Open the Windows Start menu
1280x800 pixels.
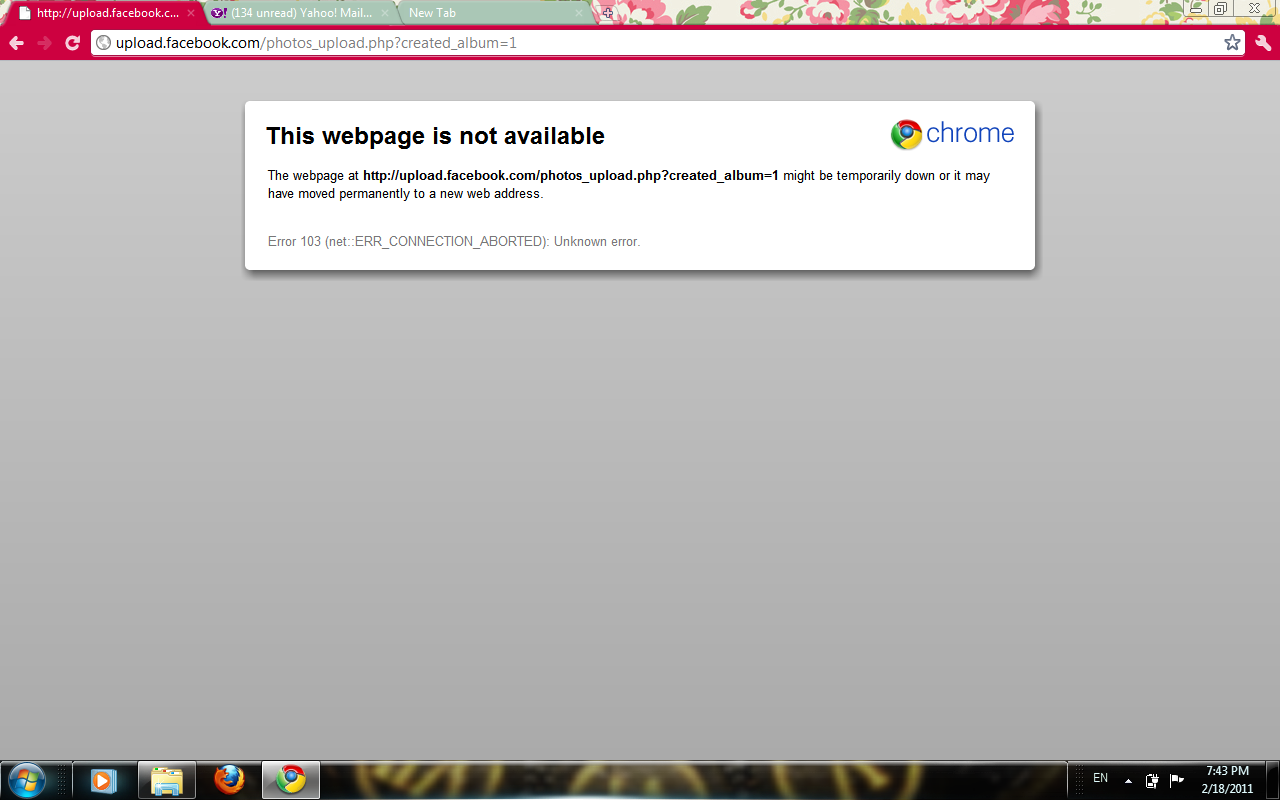click(x=25, y=779)
